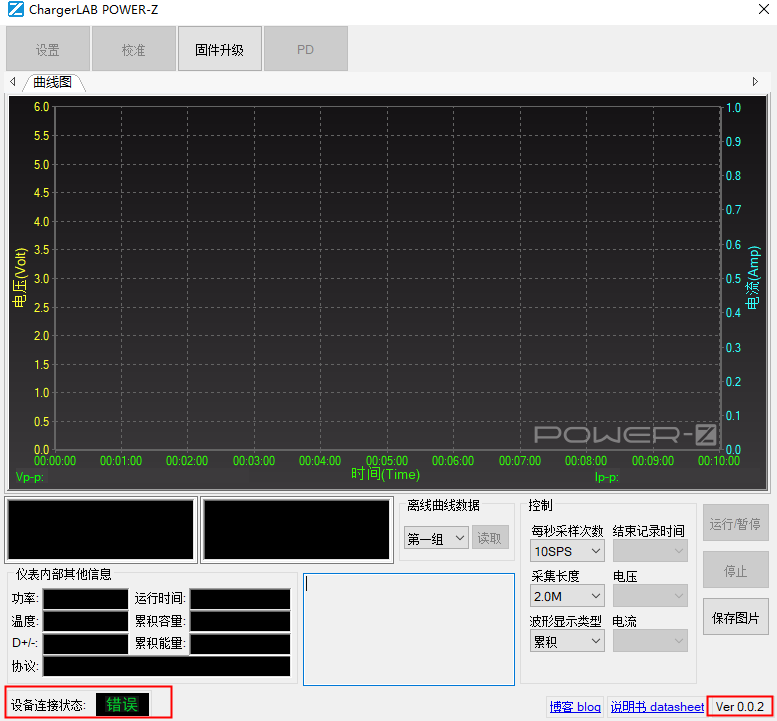Screen dimensions: 777x721
Task: Click the 功率 power readout field
Action: point(85,599)
